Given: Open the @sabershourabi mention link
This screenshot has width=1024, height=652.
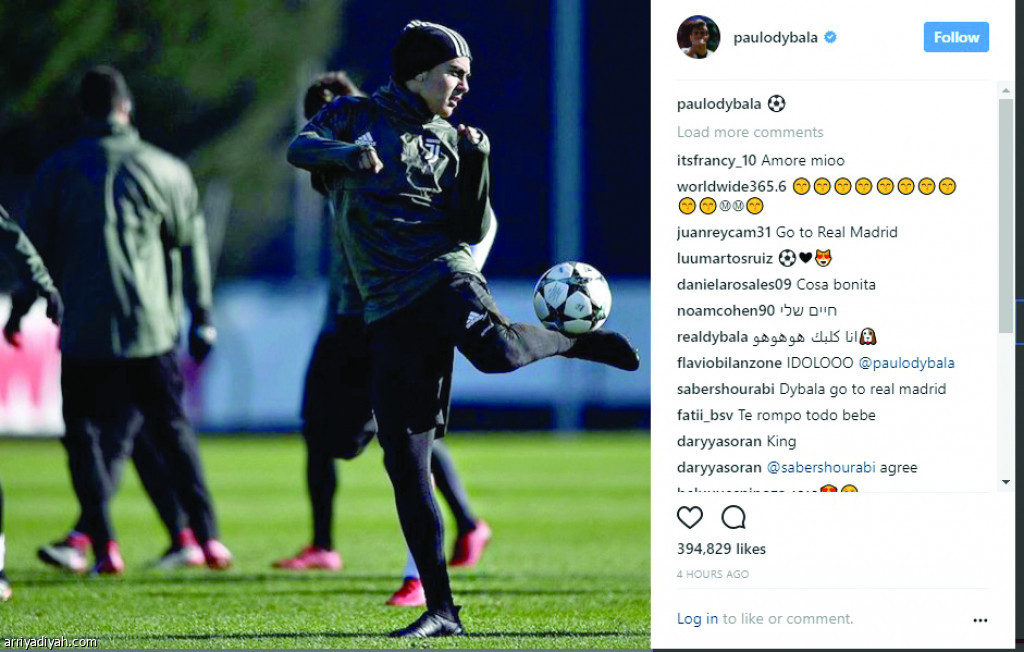Looking at the screenshot, I should (x=820, y=468).
